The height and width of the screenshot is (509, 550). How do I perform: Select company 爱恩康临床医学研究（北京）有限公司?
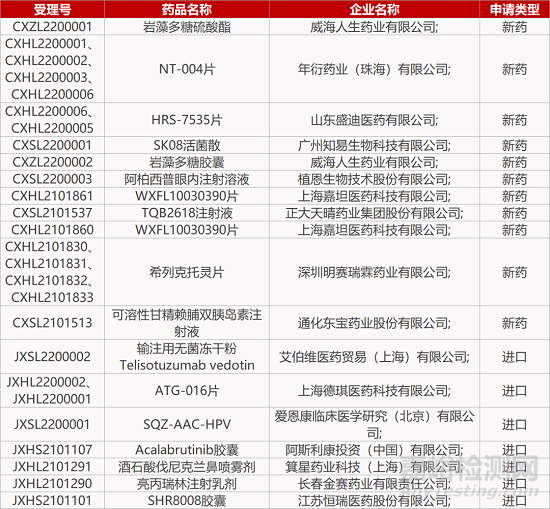[x=374, y=424]
